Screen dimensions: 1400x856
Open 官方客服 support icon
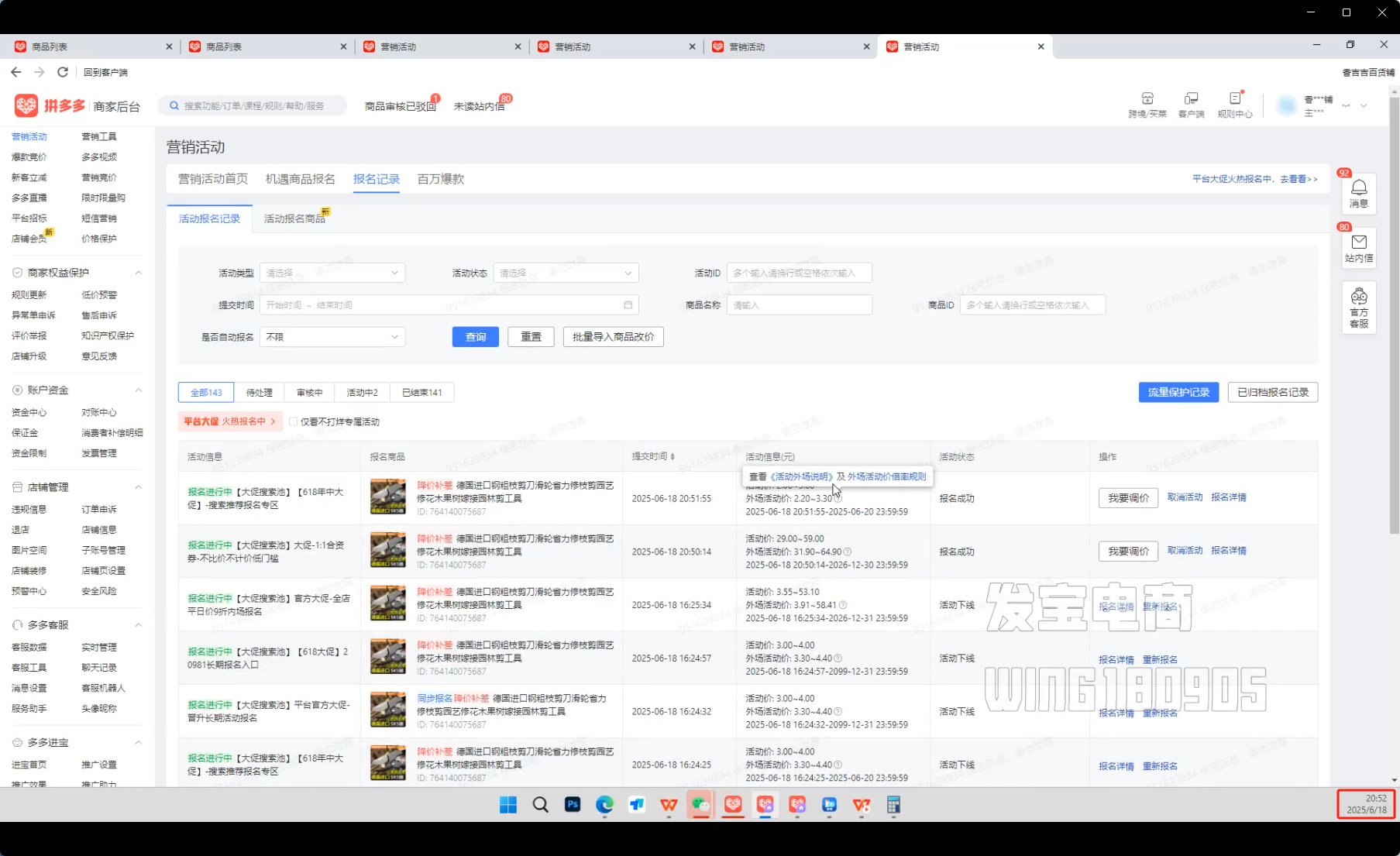click(x=1359, y=297)
